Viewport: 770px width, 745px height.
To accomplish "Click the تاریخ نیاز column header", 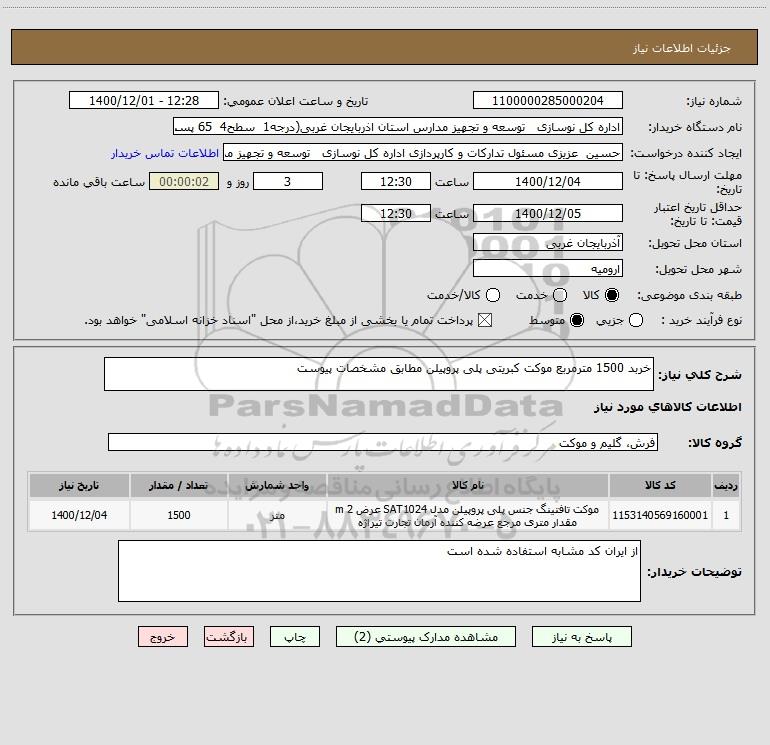I will click(x=79, y=485).
